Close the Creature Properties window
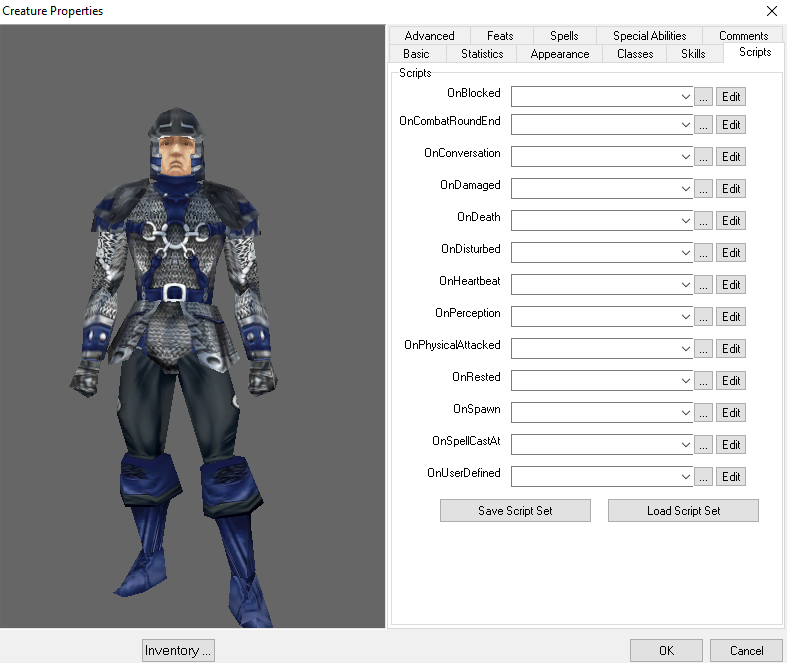Viewport: 788px width, 663px height. [x=771, y=11]
